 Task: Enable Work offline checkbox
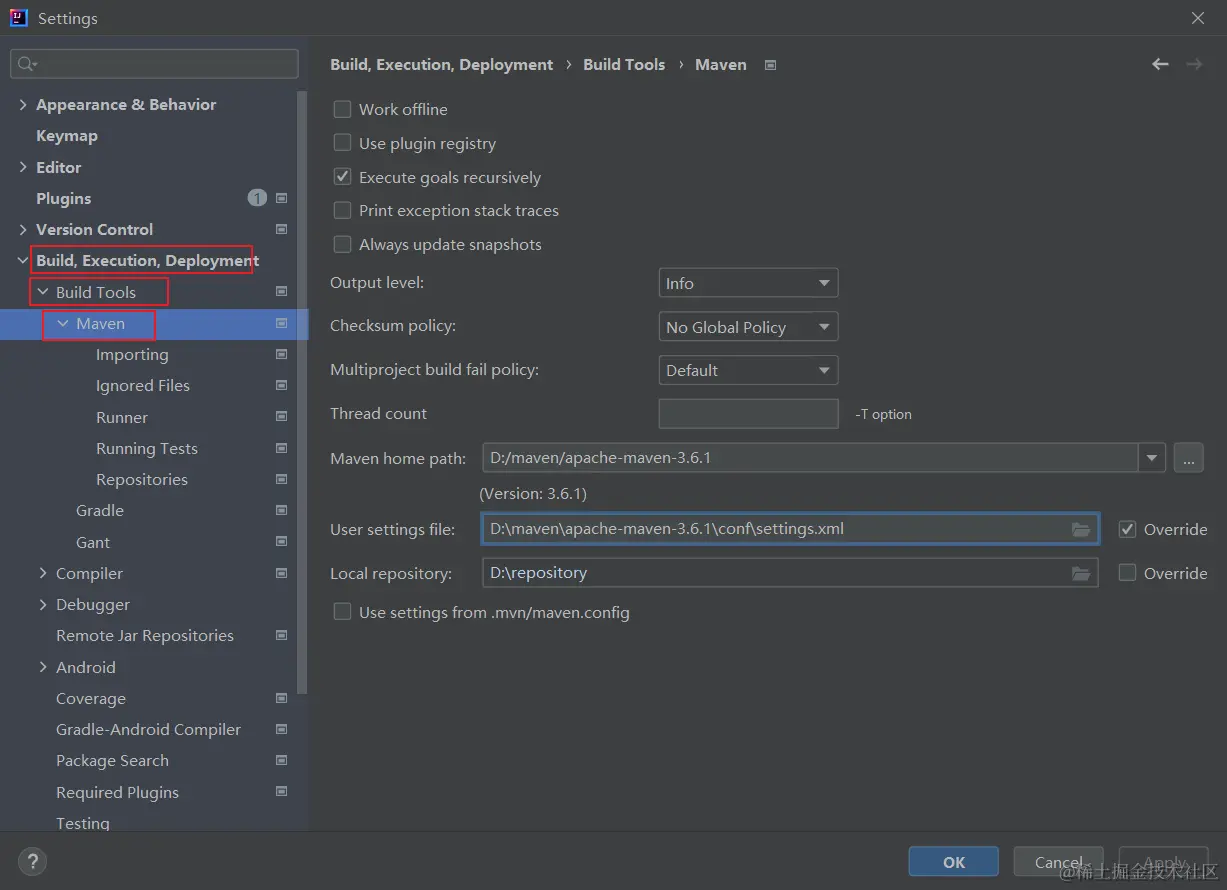tap(342, 109)
